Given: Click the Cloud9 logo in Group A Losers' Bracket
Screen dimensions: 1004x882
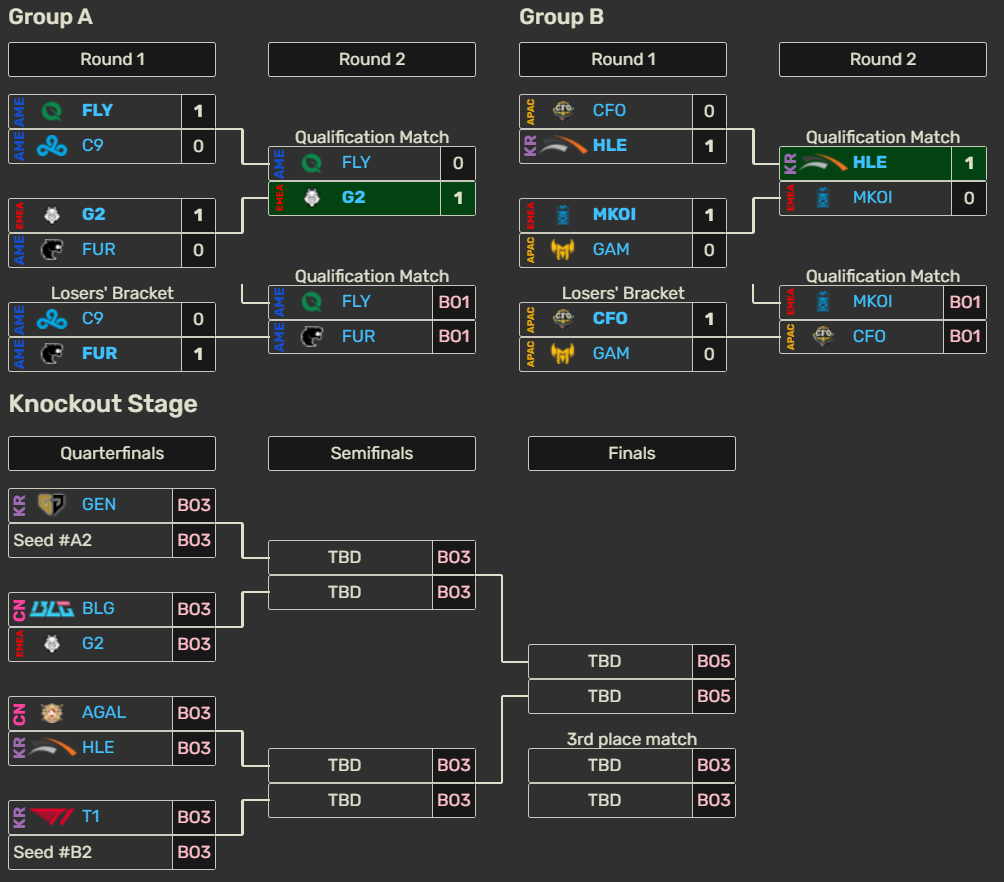Looking at the screenshot, I should (x=52, y=319).
